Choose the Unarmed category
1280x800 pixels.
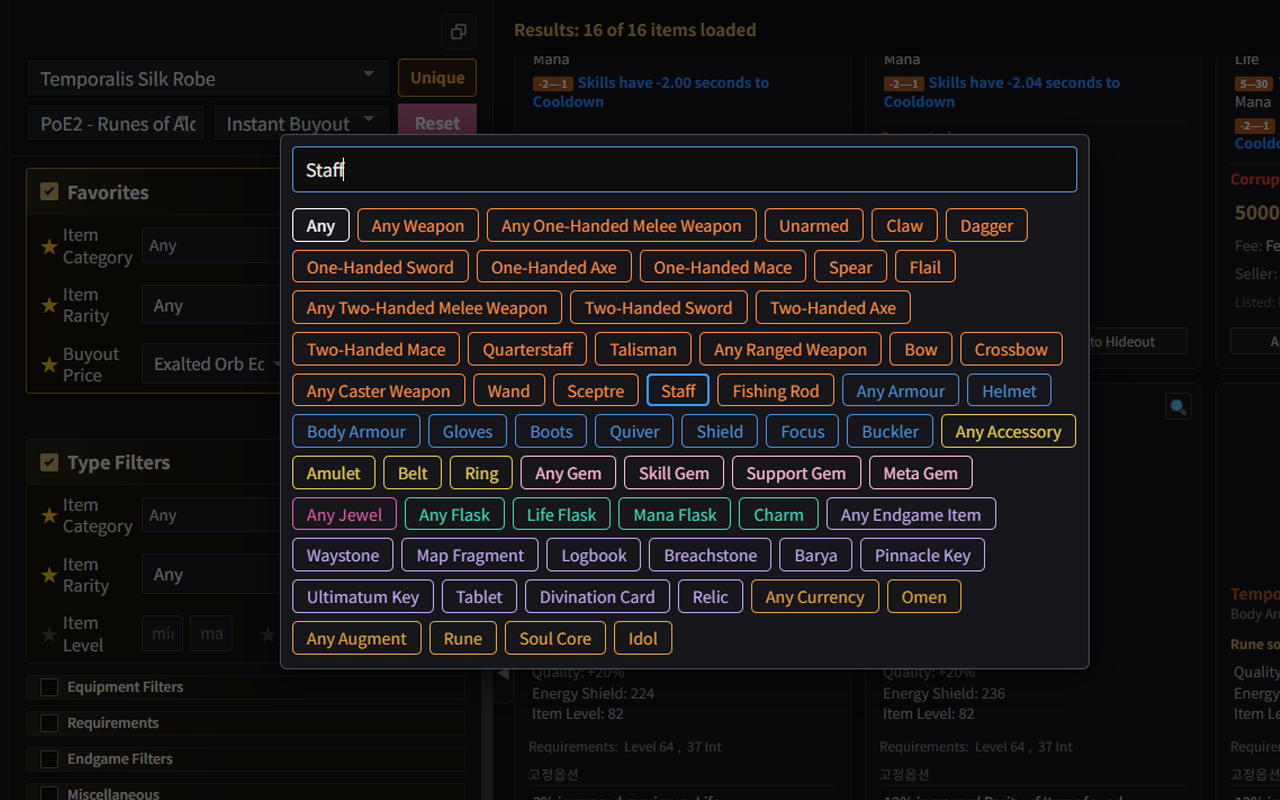814,226
